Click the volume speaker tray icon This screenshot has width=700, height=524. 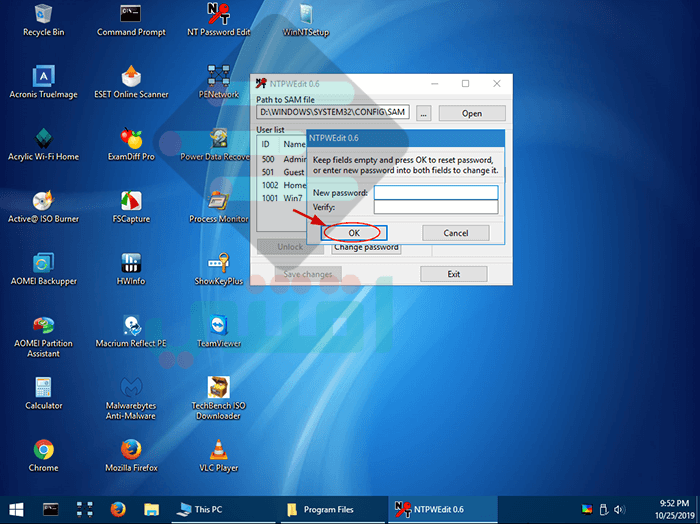[619, 509]
